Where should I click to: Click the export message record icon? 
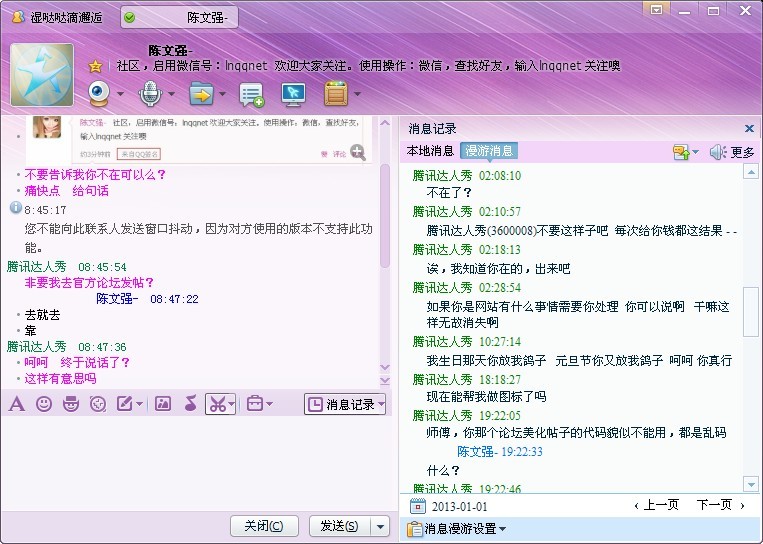point(681,152)
